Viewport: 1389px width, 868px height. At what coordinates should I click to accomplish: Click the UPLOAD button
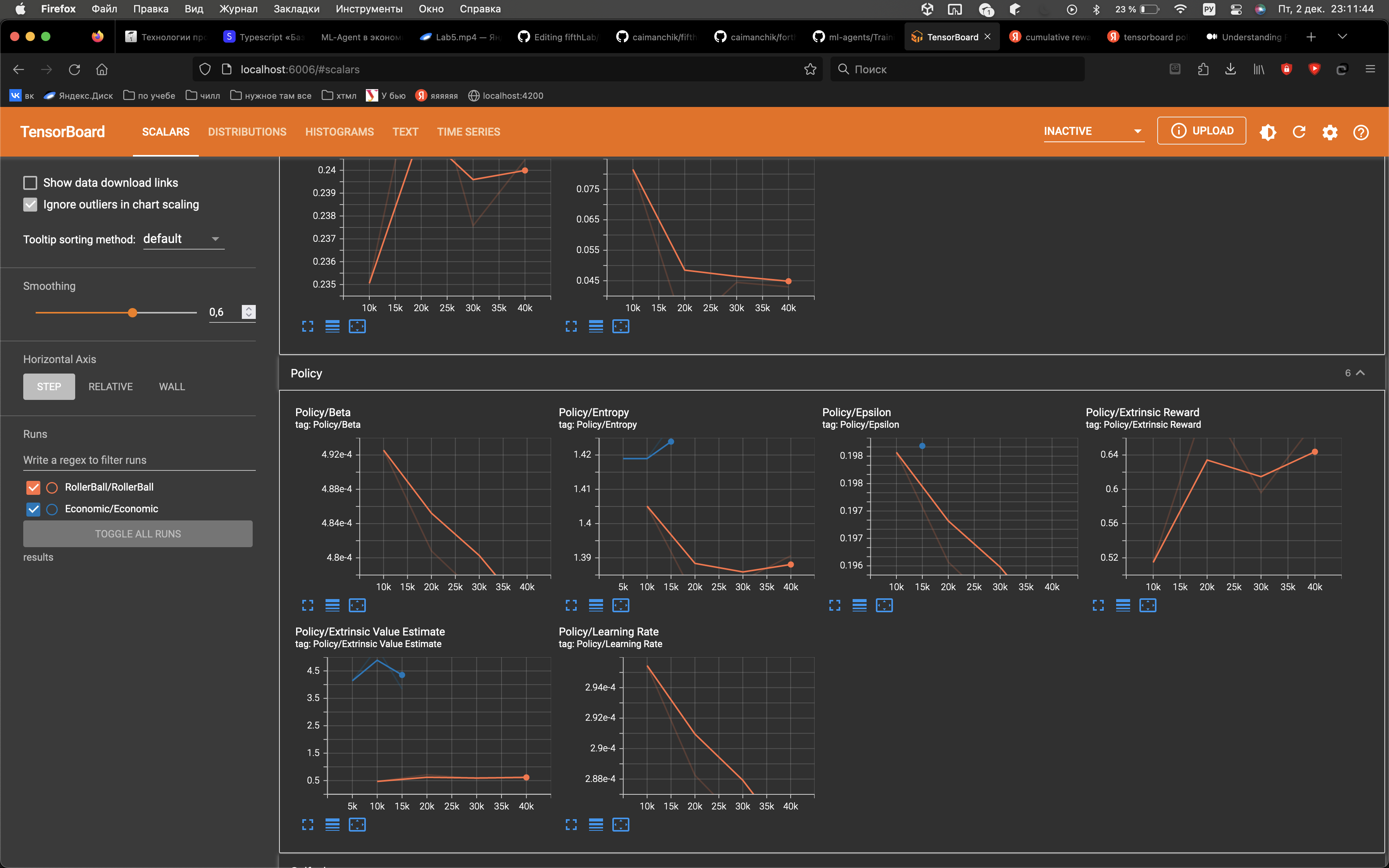point(1201,130)
